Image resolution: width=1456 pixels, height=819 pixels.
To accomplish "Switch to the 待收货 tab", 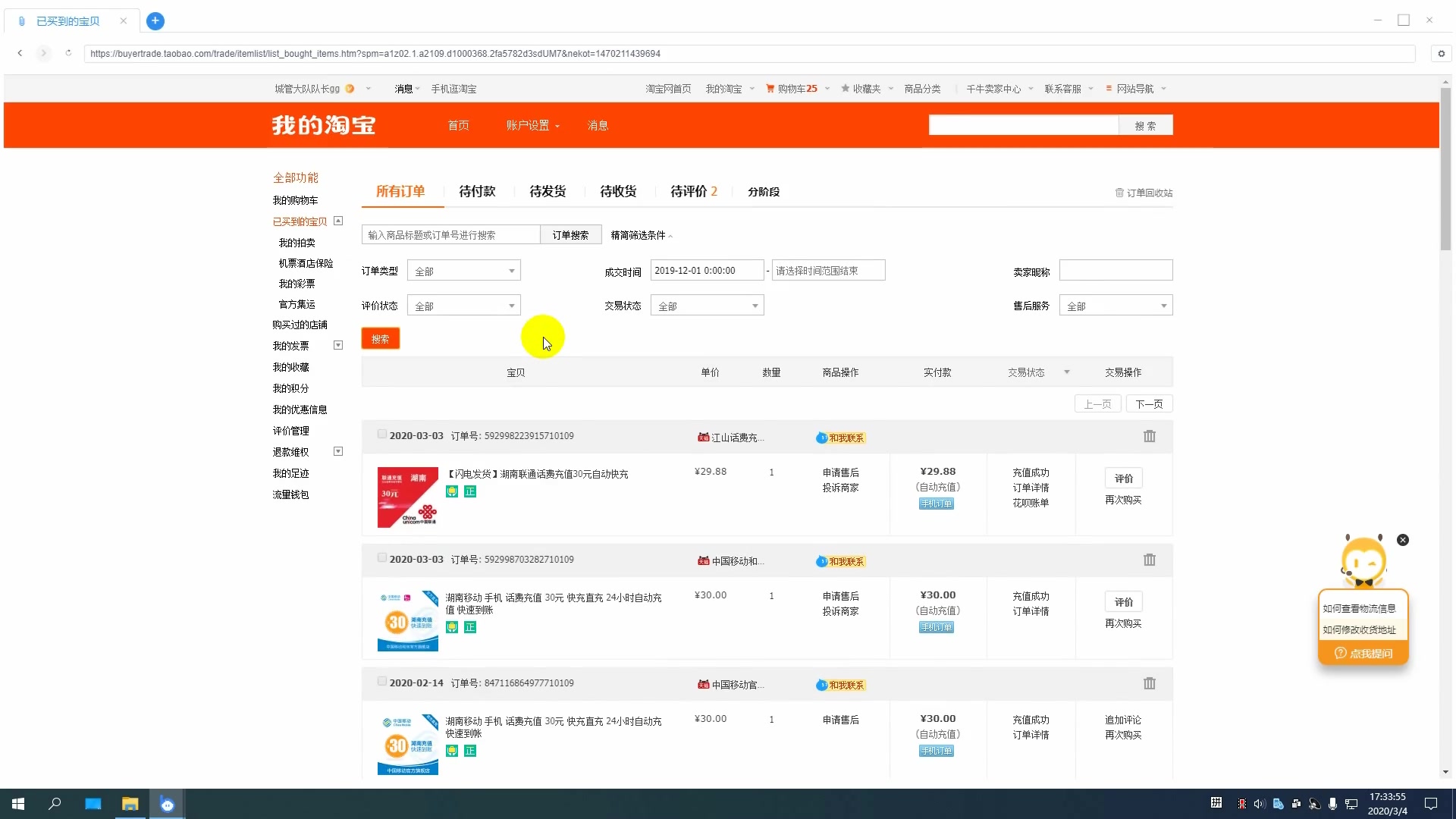I will pyautogui.click(x=618, y=191).
